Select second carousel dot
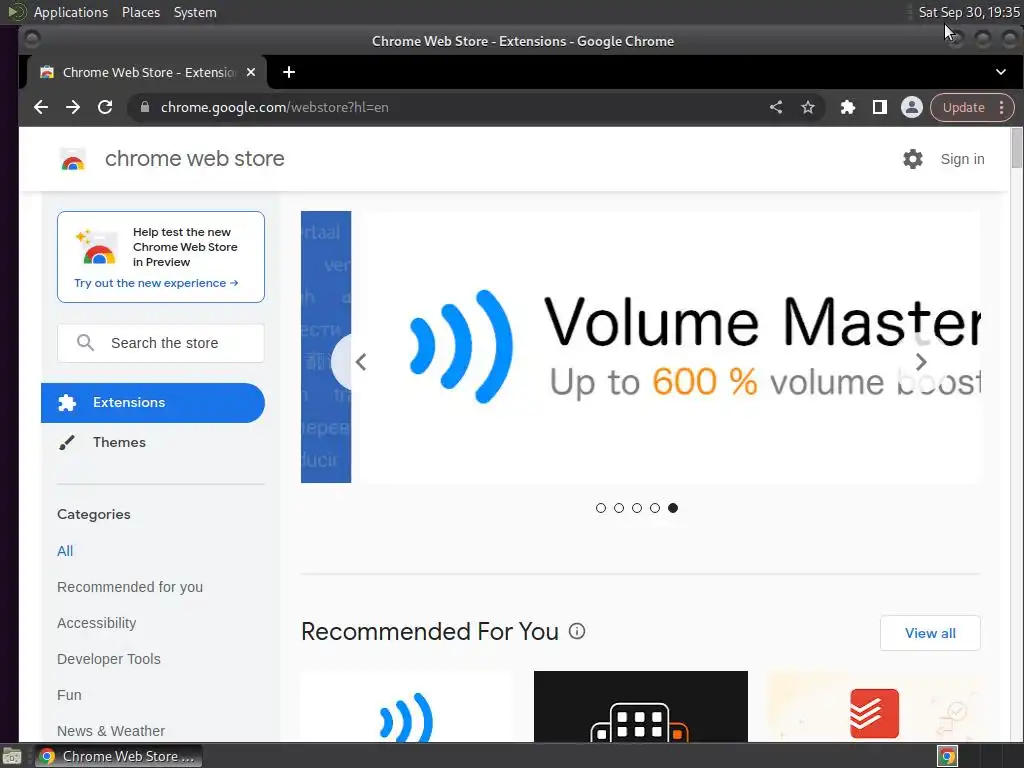1024x768 pixels. point(619,508)
